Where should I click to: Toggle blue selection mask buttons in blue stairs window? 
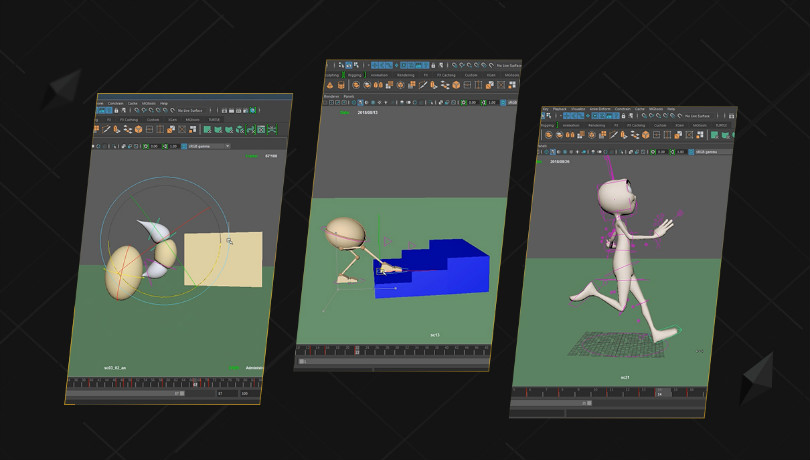tap(414, 65)
